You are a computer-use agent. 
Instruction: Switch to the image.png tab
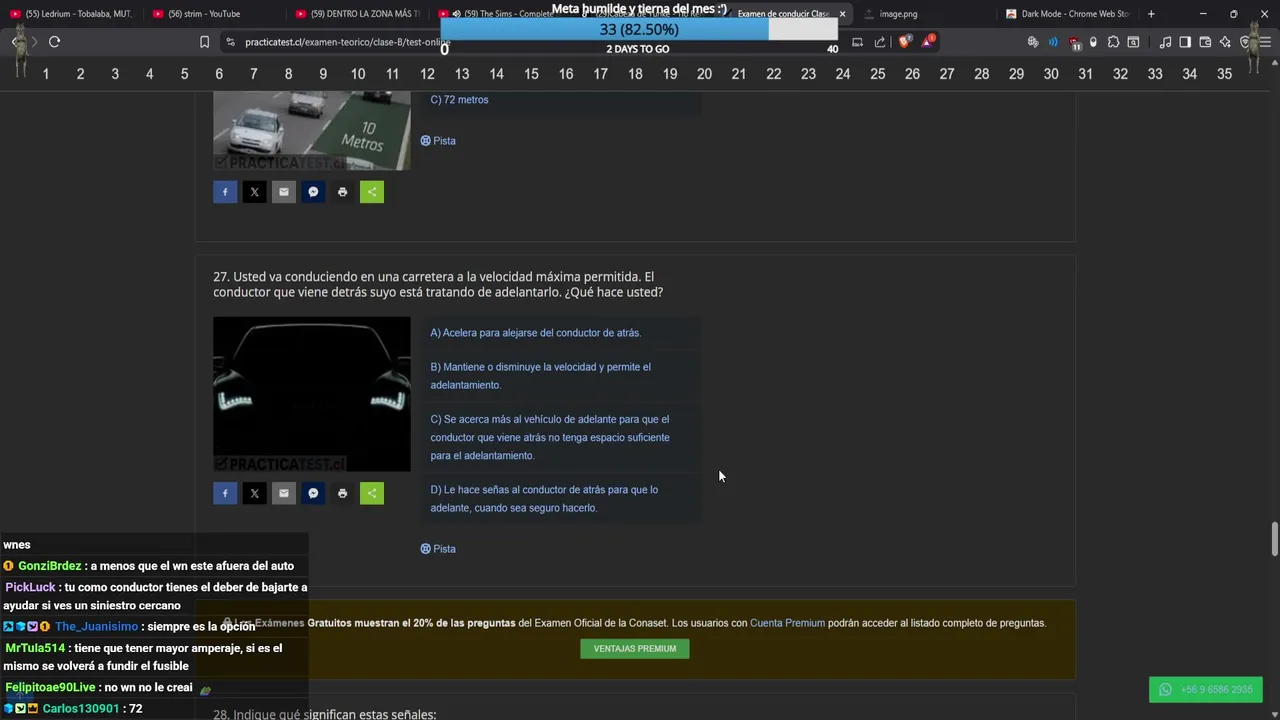[x=925, y=14]
